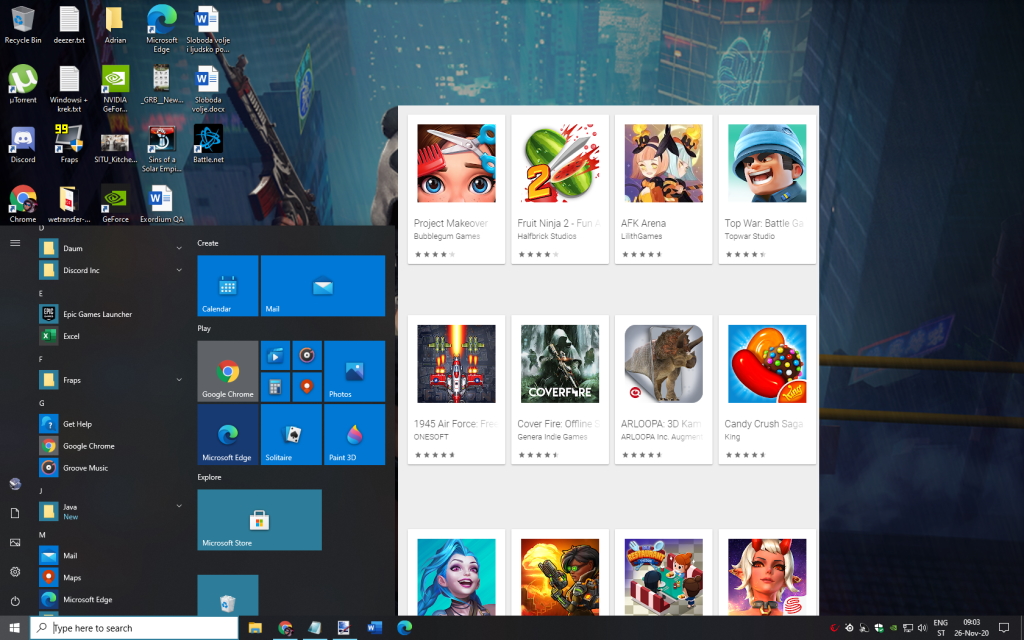Click the taskbar search box

pos(134,628)
